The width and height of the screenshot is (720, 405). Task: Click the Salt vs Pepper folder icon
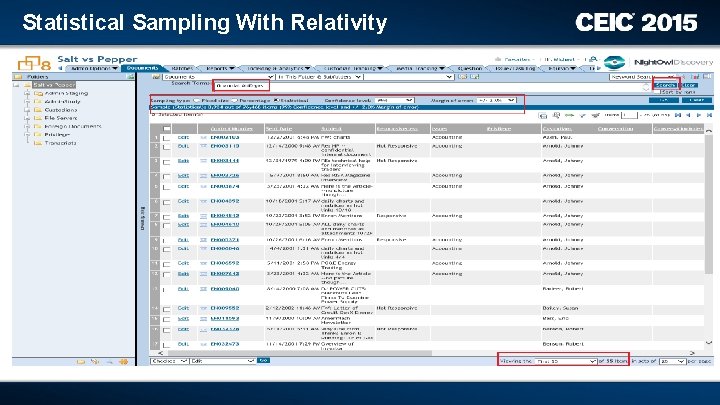[x=28, y=85]
